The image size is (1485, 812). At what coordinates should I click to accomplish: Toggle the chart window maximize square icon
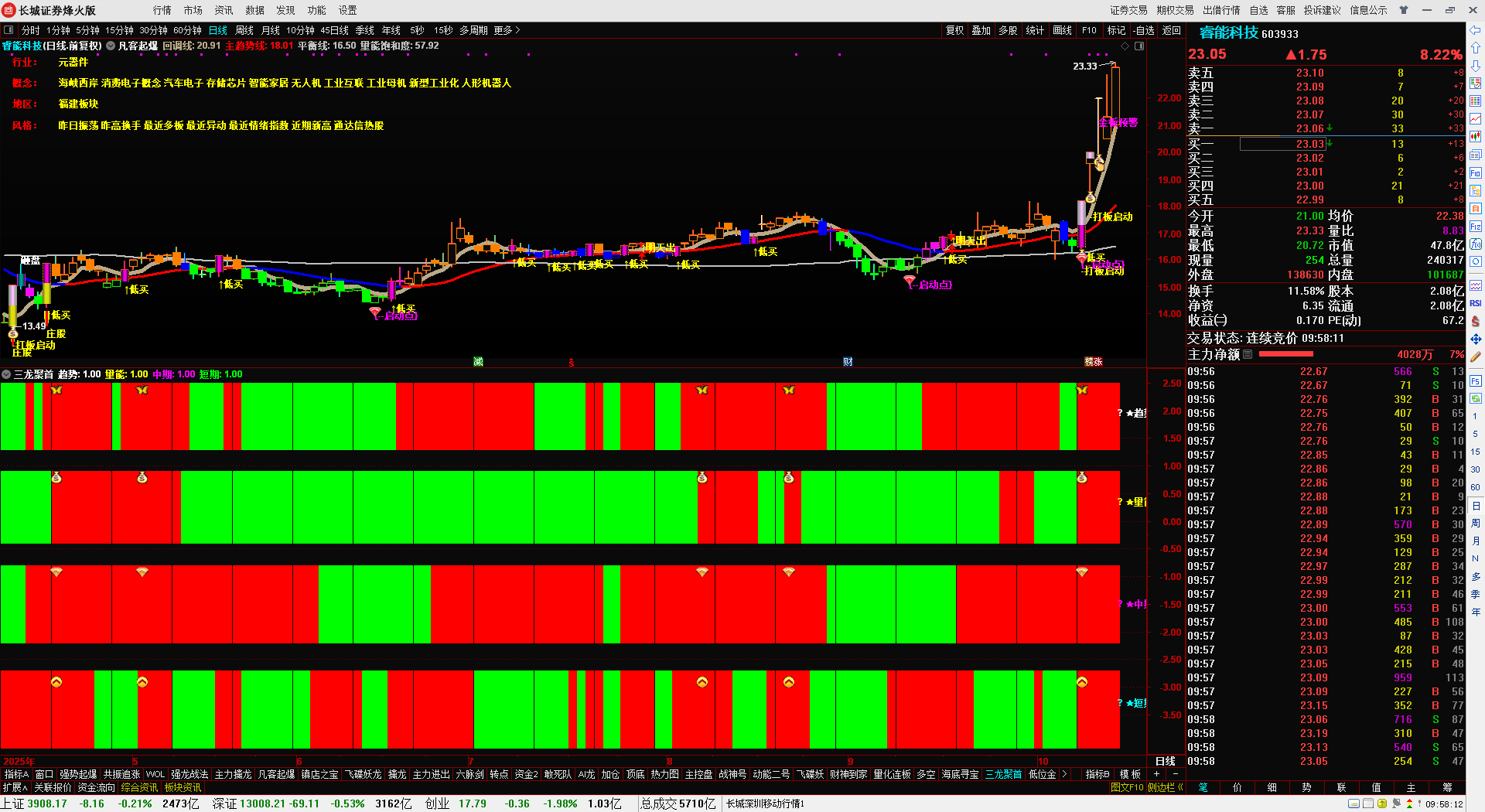coord(1139,46)
